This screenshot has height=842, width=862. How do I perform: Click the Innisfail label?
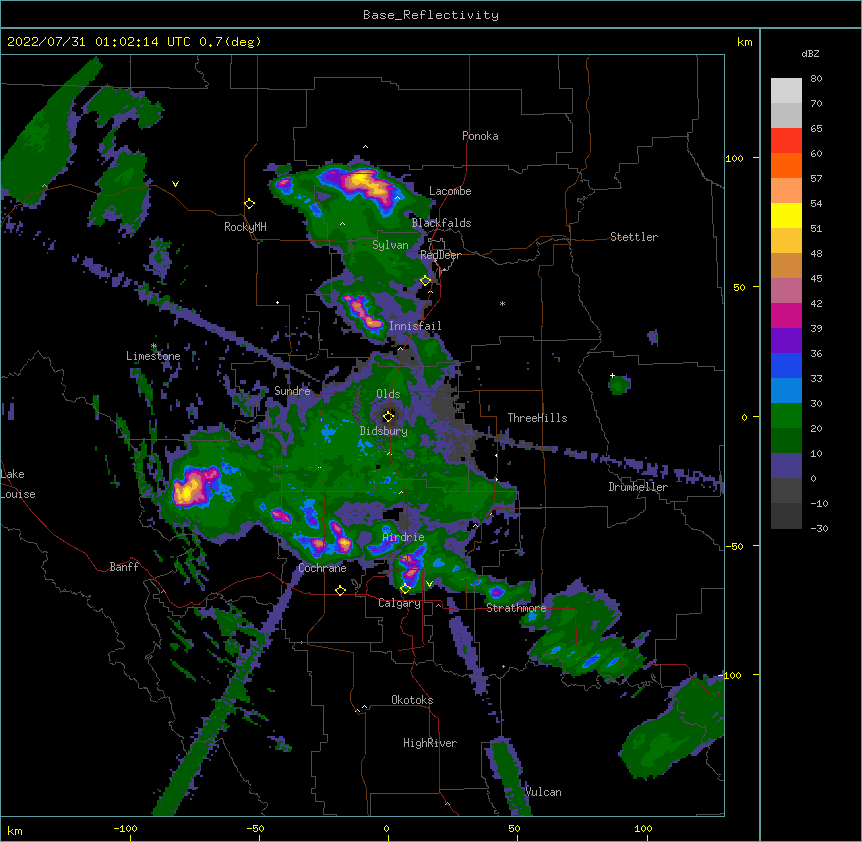click(x=415, y=326)
